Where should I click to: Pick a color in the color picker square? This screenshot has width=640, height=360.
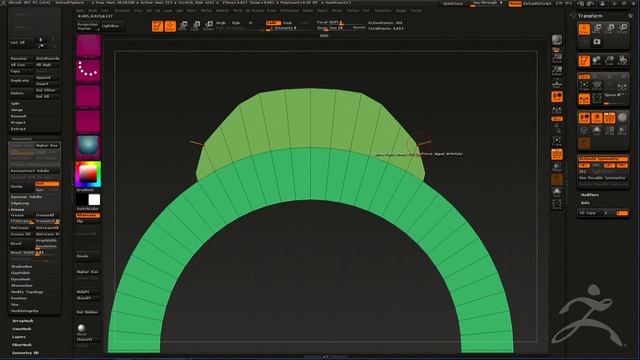(x=88, y=174)
